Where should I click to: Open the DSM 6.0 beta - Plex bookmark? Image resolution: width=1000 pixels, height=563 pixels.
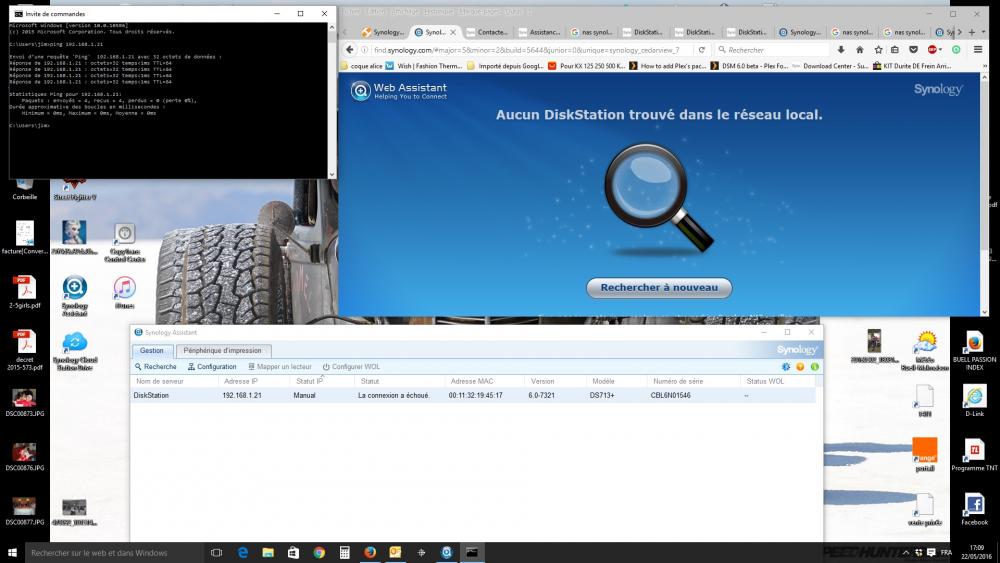[x=750, y=66]
